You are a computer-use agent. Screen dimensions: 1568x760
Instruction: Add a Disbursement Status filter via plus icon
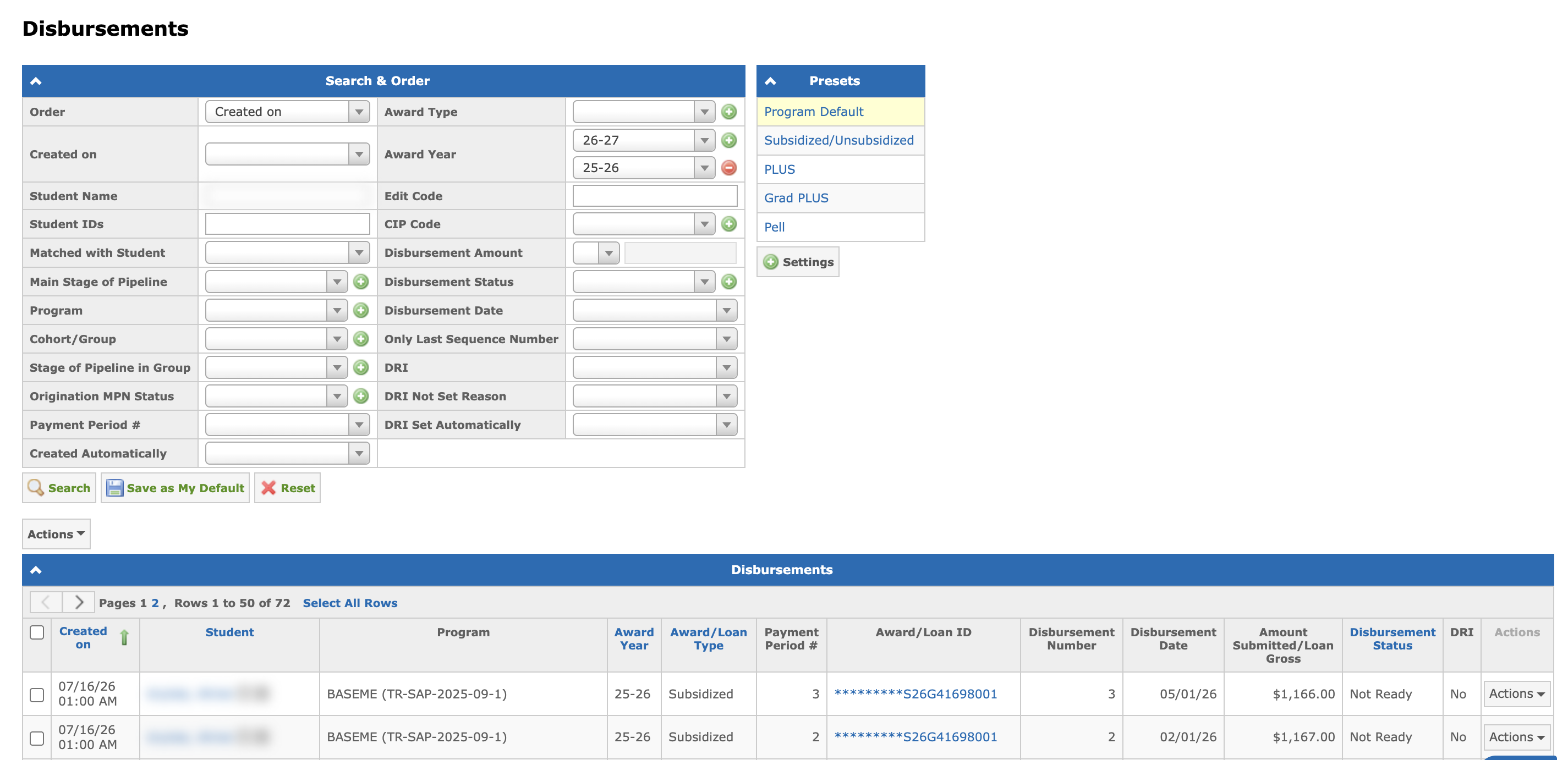click(x=728, y=282)
